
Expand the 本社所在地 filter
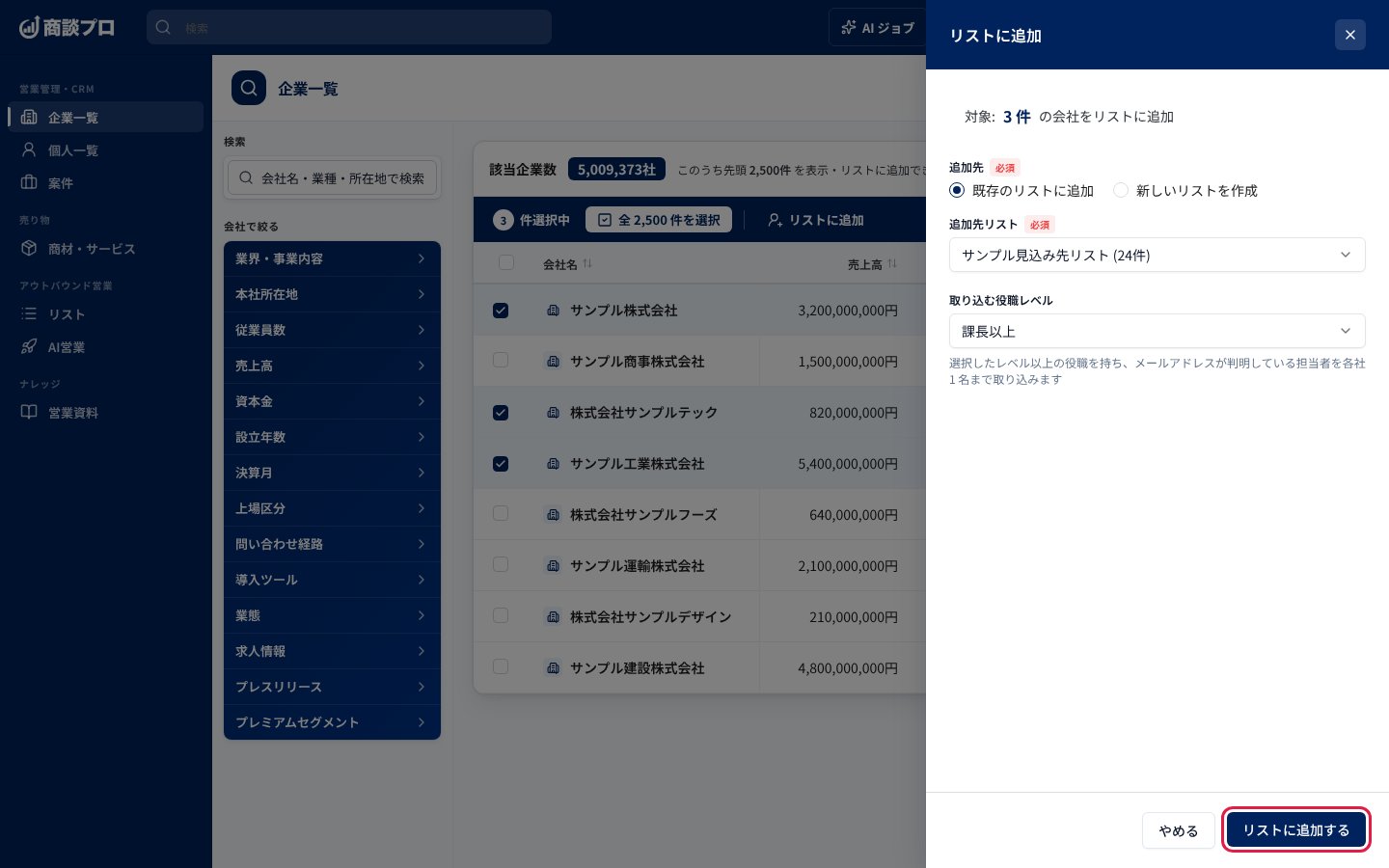point(332,294)
